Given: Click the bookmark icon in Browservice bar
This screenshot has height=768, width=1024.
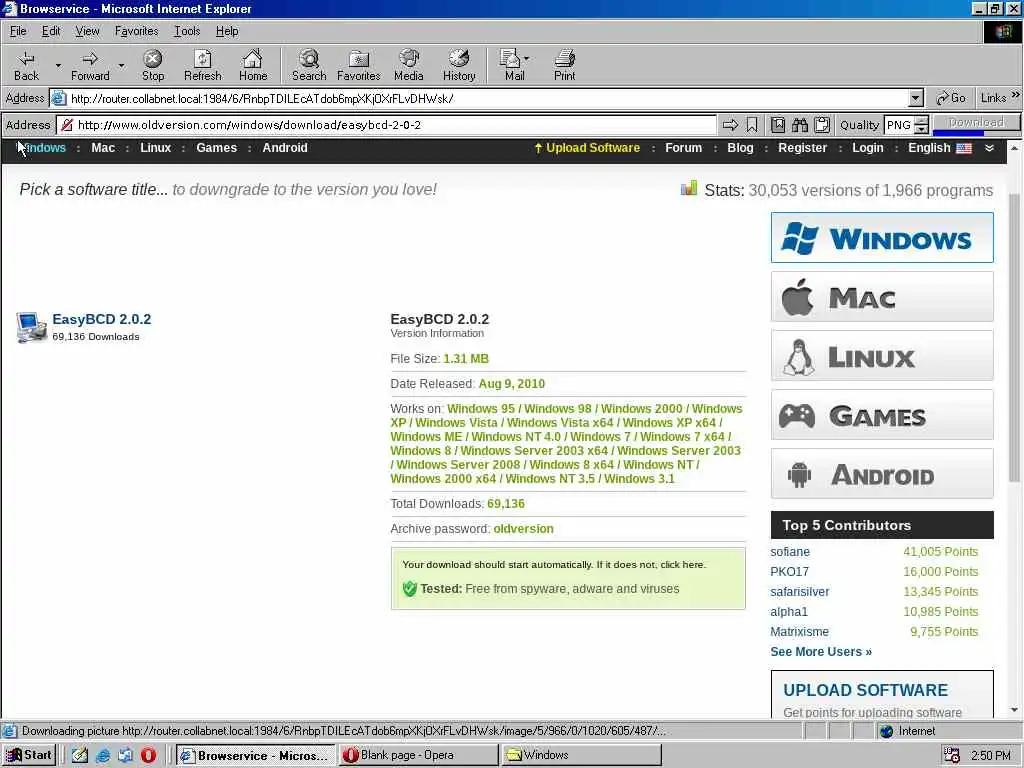Looking at the screenshot, I should (x=752, y=125).
